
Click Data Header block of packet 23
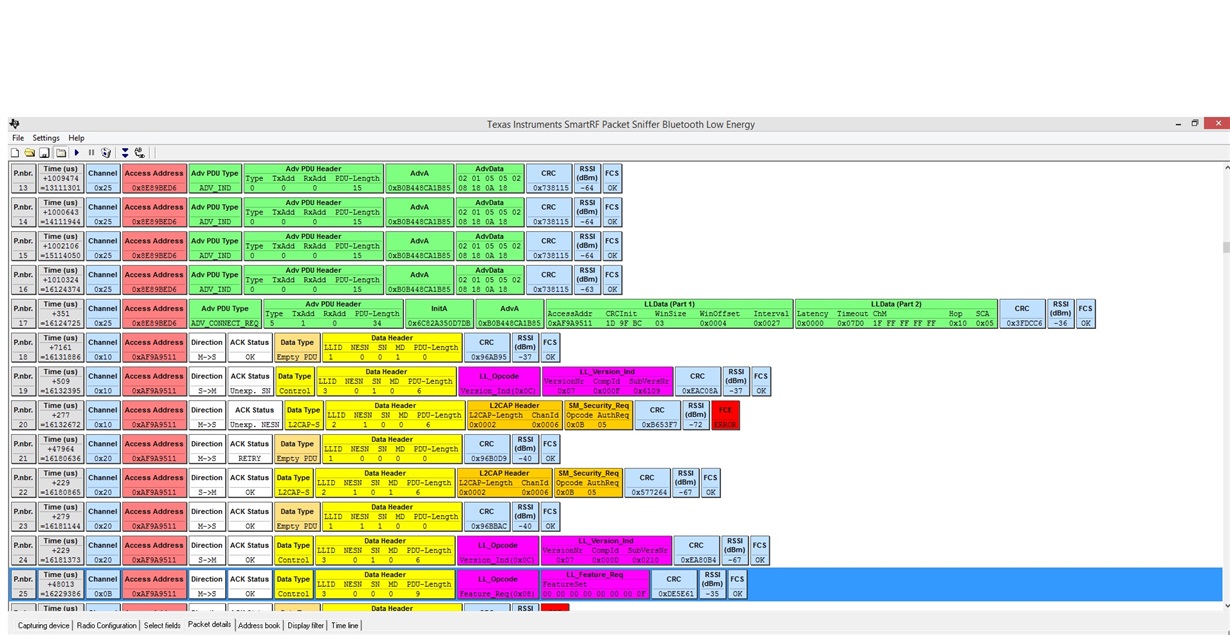(x=392, y=519)
